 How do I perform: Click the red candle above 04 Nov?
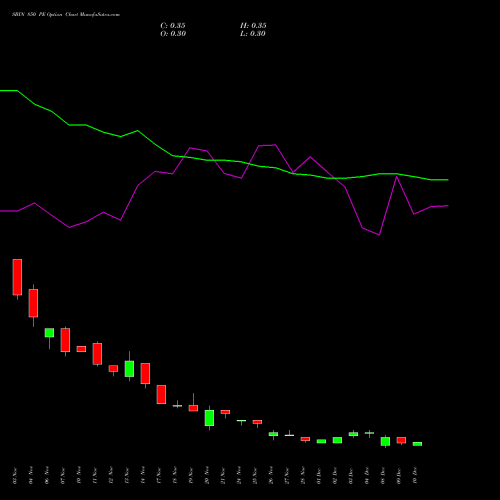click(x=33, y=303)
